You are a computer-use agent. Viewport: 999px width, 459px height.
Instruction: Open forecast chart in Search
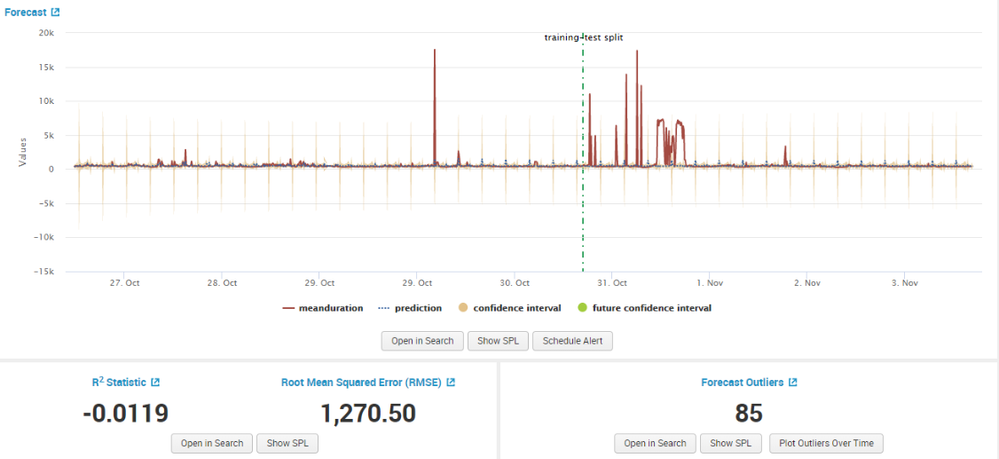(x=422, y=341)
